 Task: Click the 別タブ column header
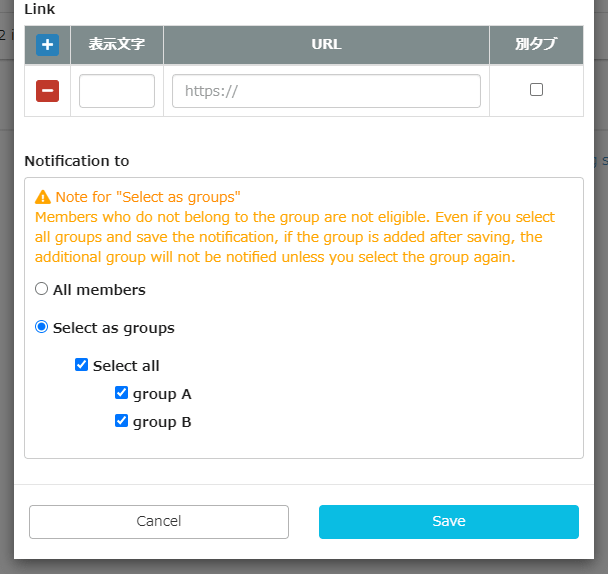coord(536,45)
